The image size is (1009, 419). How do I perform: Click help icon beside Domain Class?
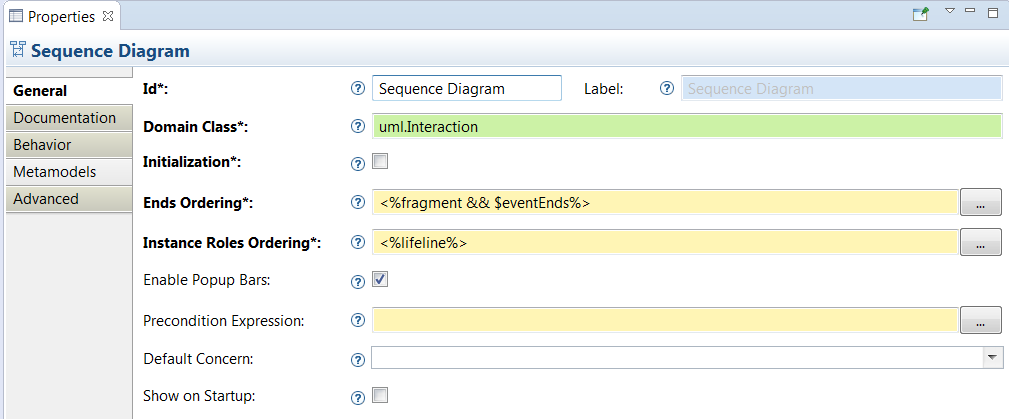358,127
